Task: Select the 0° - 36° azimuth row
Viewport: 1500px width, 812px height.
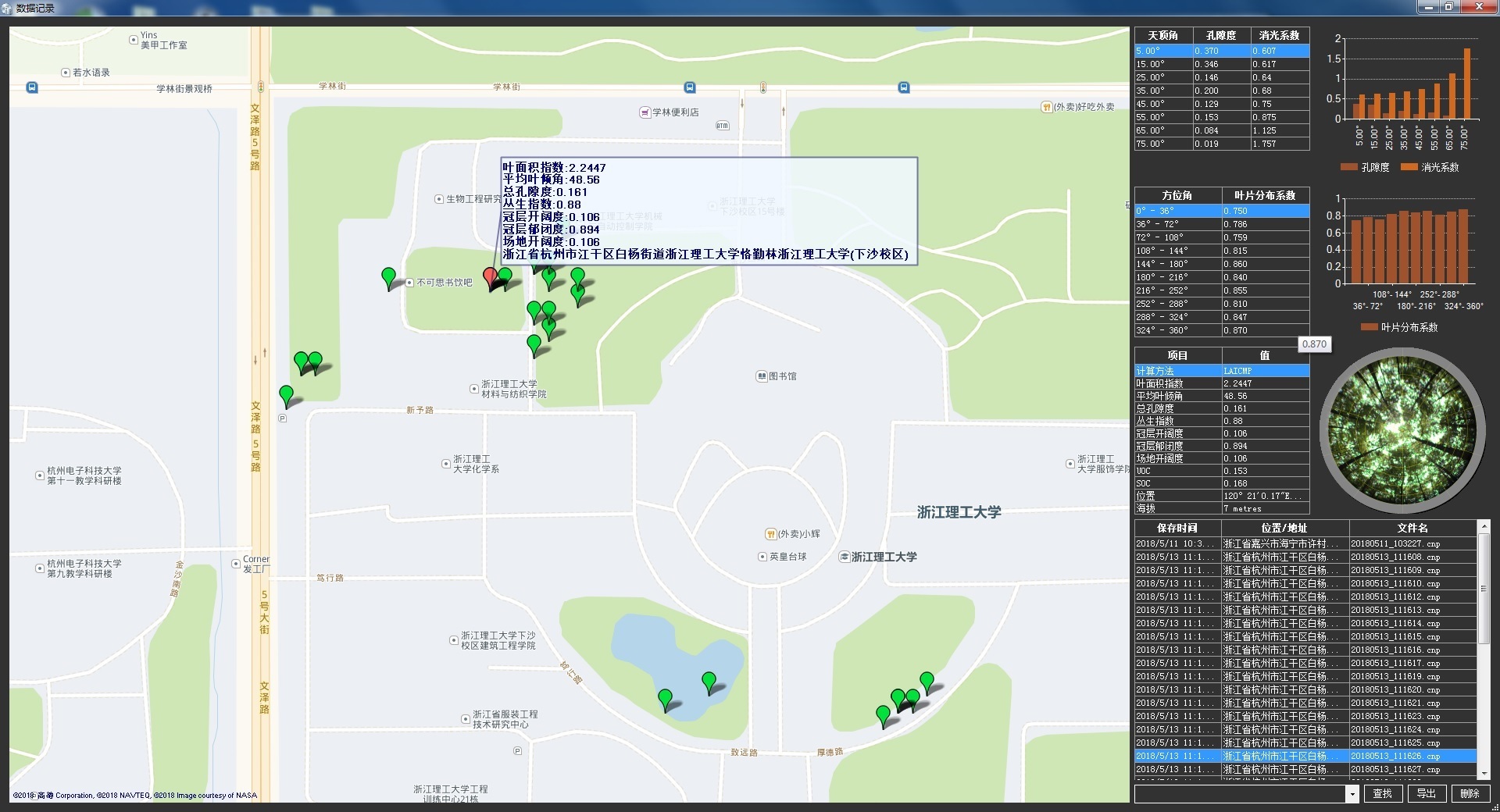Action: point(1222,211)
